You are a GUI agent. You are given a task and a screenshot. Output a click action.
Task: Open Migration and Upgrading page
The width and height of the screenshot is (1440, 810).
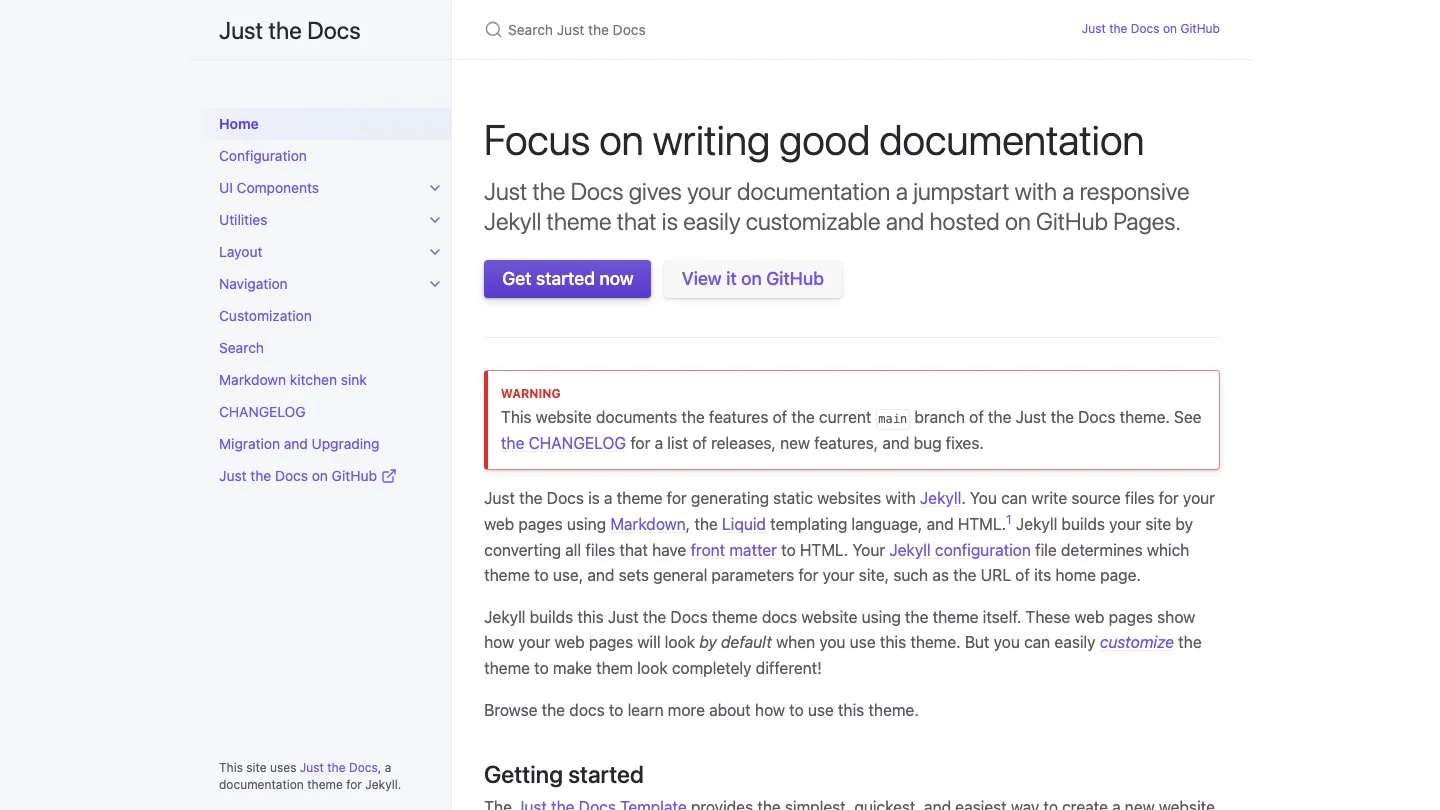click(299, 444)
